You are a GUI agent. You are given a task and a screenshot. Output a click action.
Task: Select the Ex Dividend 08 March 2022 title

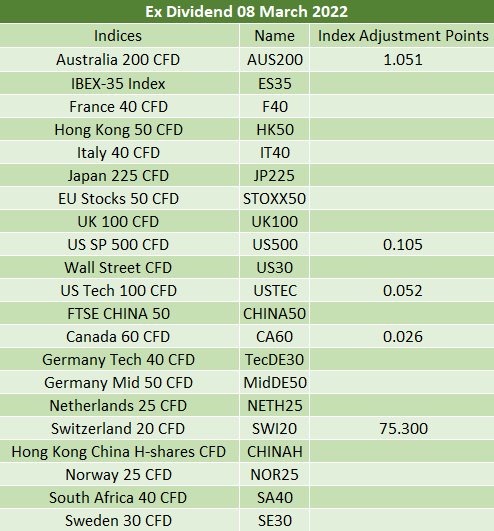point(246,12)
